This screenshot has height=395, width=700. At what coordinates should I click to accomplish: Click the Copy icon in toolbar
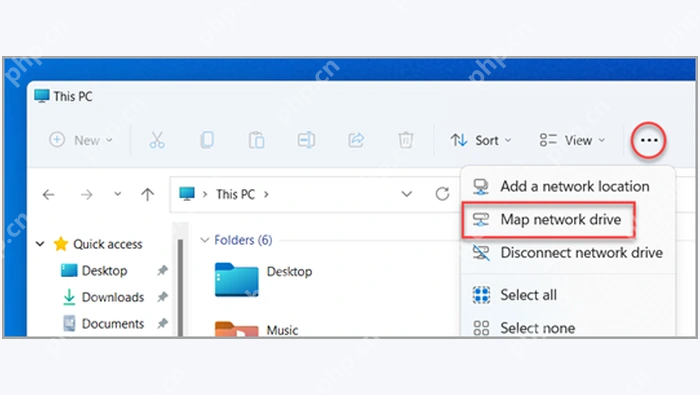pyautogui.click(x=207, y=140)
